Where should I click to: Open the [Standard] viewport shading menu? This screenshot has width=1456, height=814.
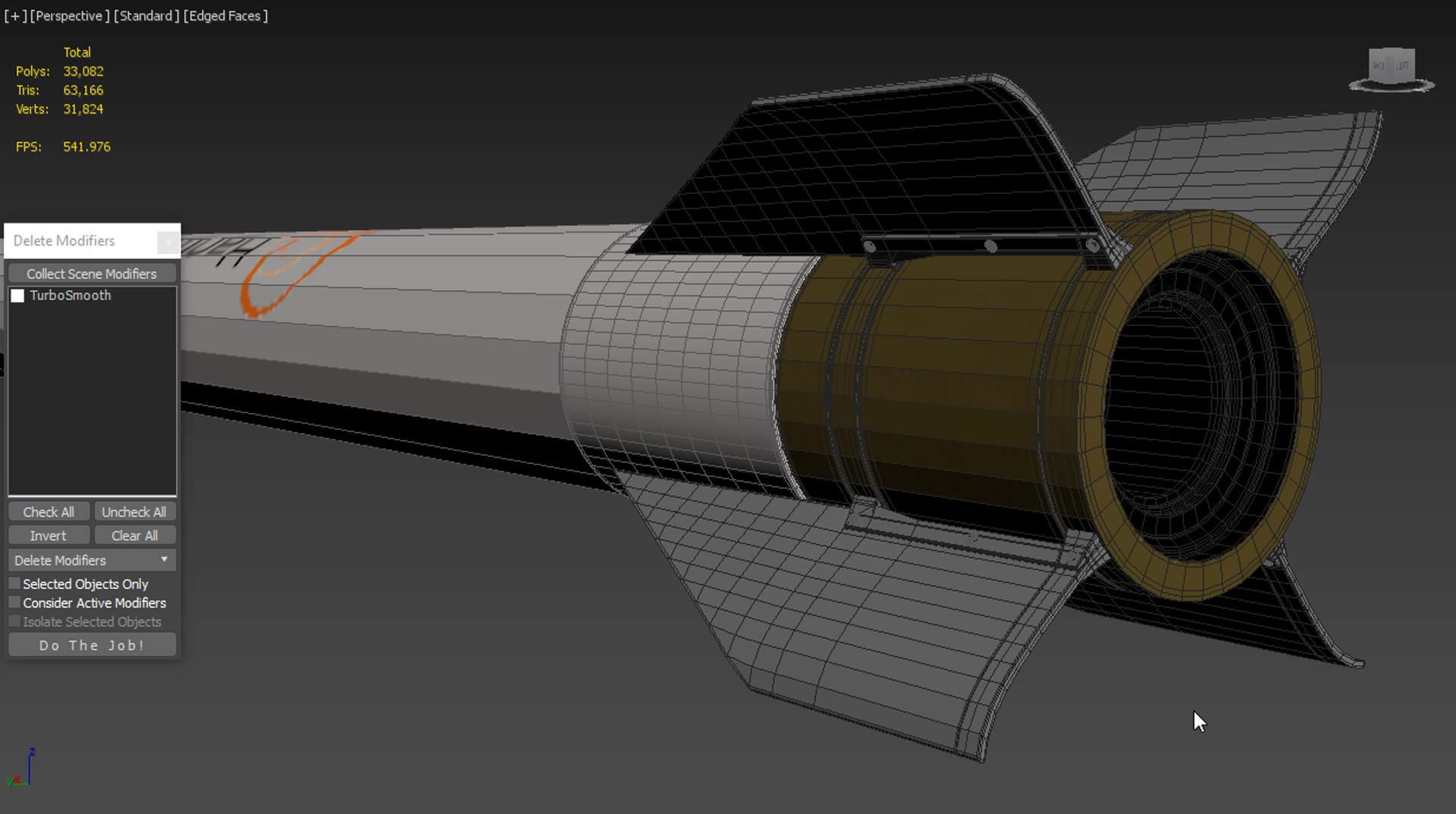[146, 16]
